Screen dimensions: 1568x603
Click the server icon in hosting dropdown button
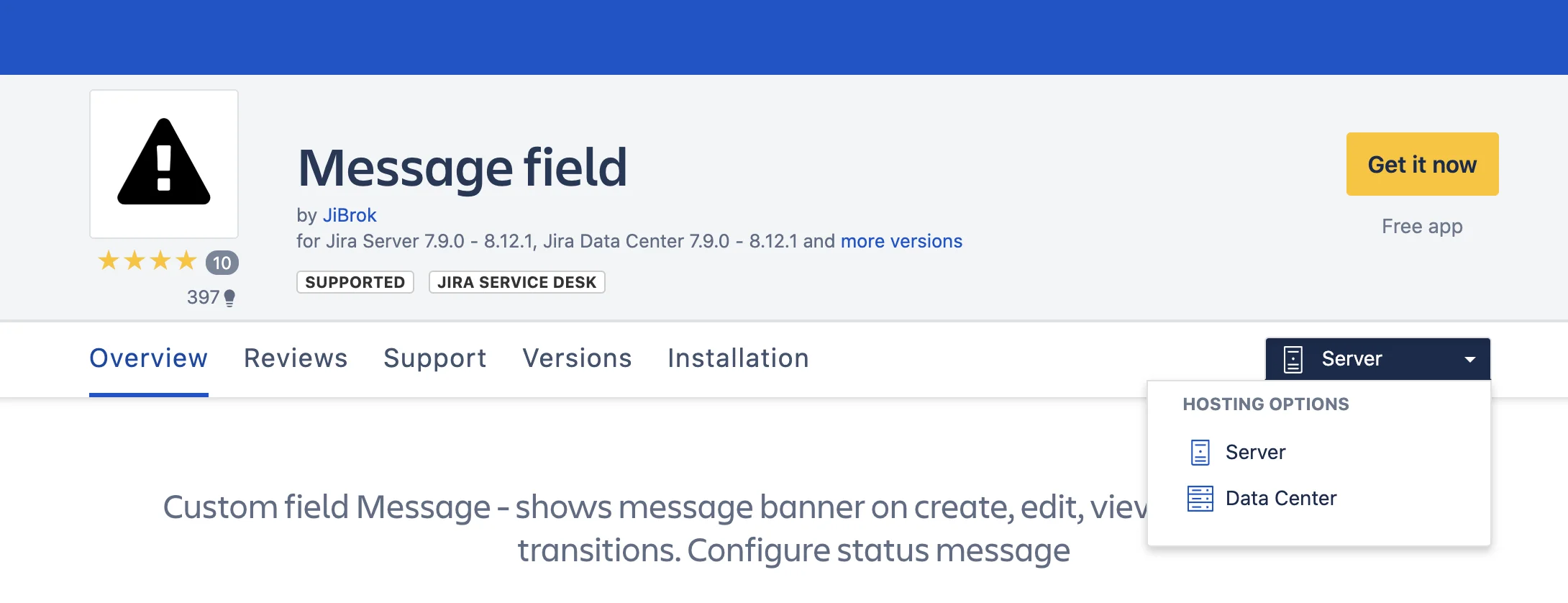[1293, 358]
